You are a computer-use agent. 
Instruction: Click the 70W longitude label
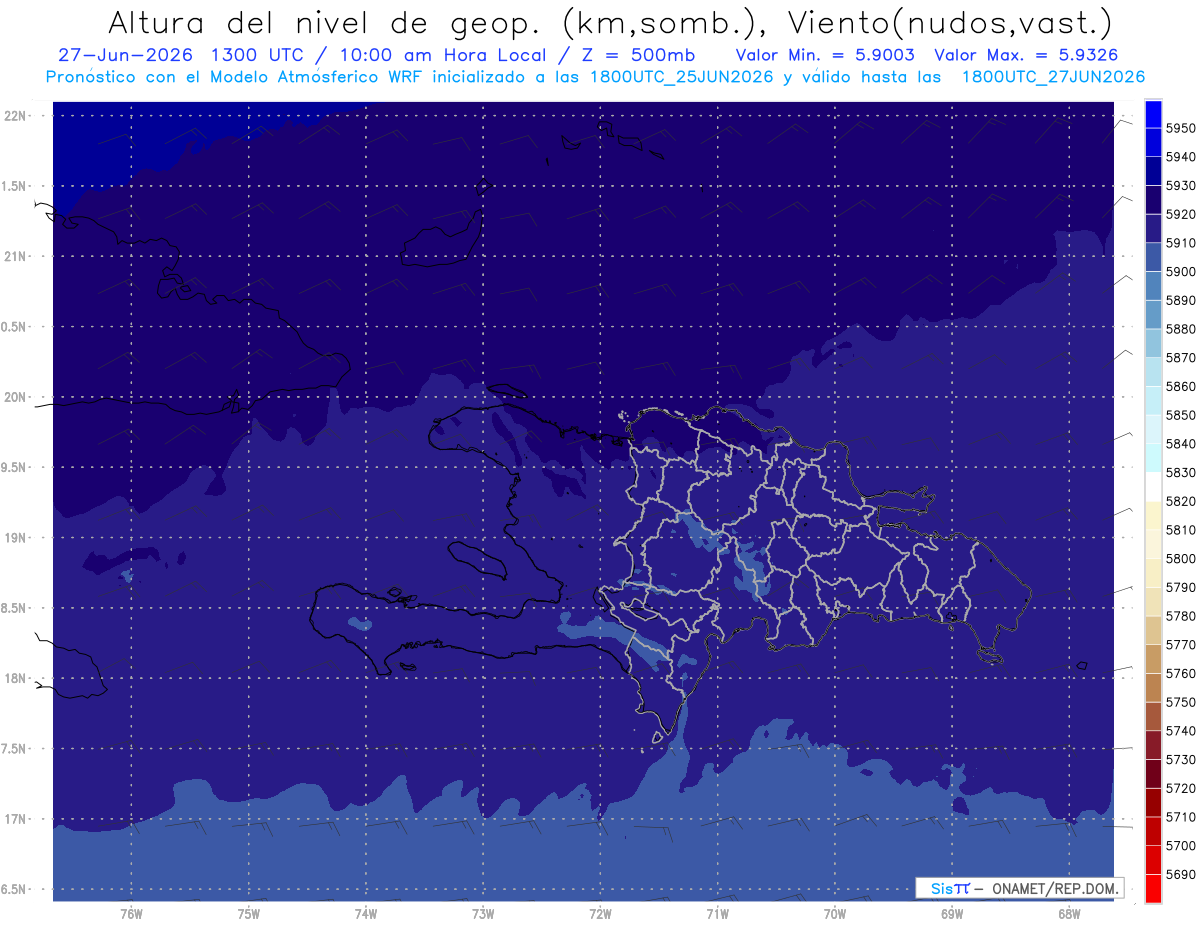click(x=835, y=914)
